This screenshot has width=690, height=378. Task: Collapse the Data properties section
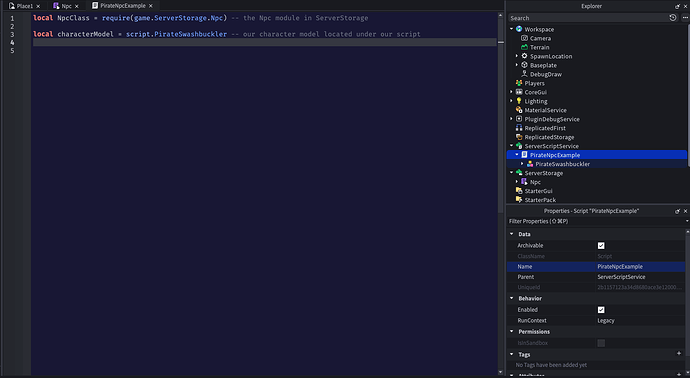(512, 234)
